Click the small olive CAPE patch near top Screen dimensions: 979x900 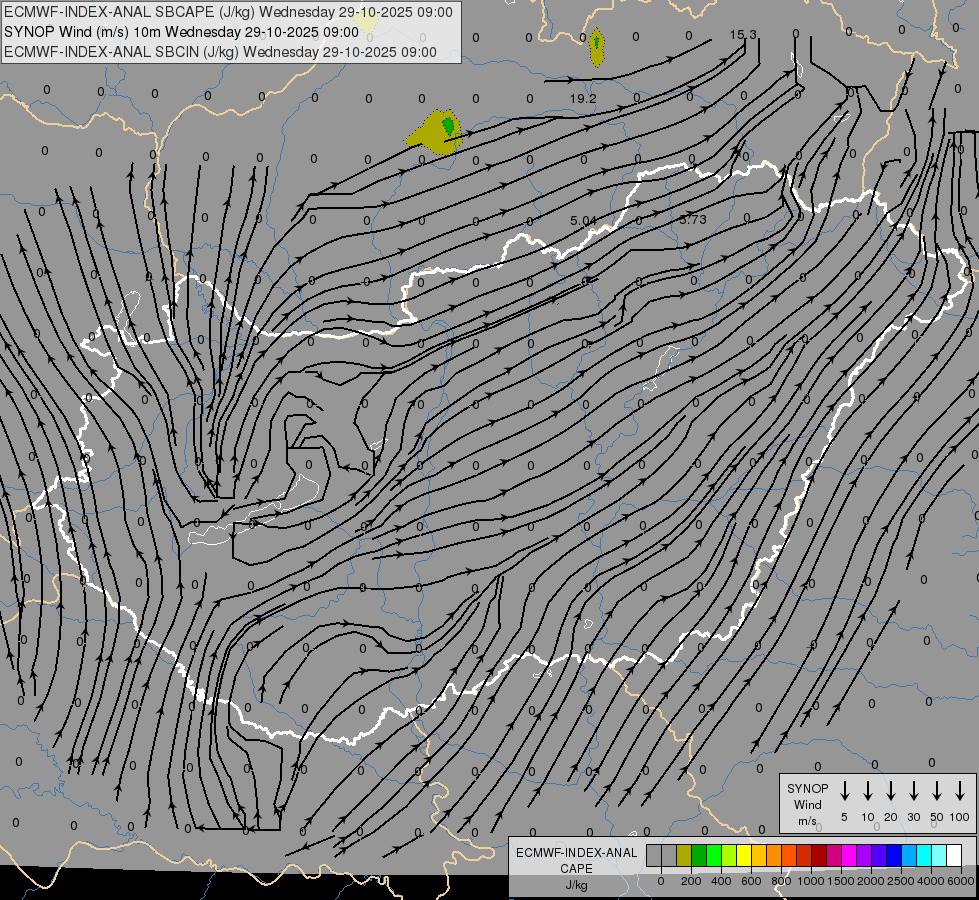597,47
